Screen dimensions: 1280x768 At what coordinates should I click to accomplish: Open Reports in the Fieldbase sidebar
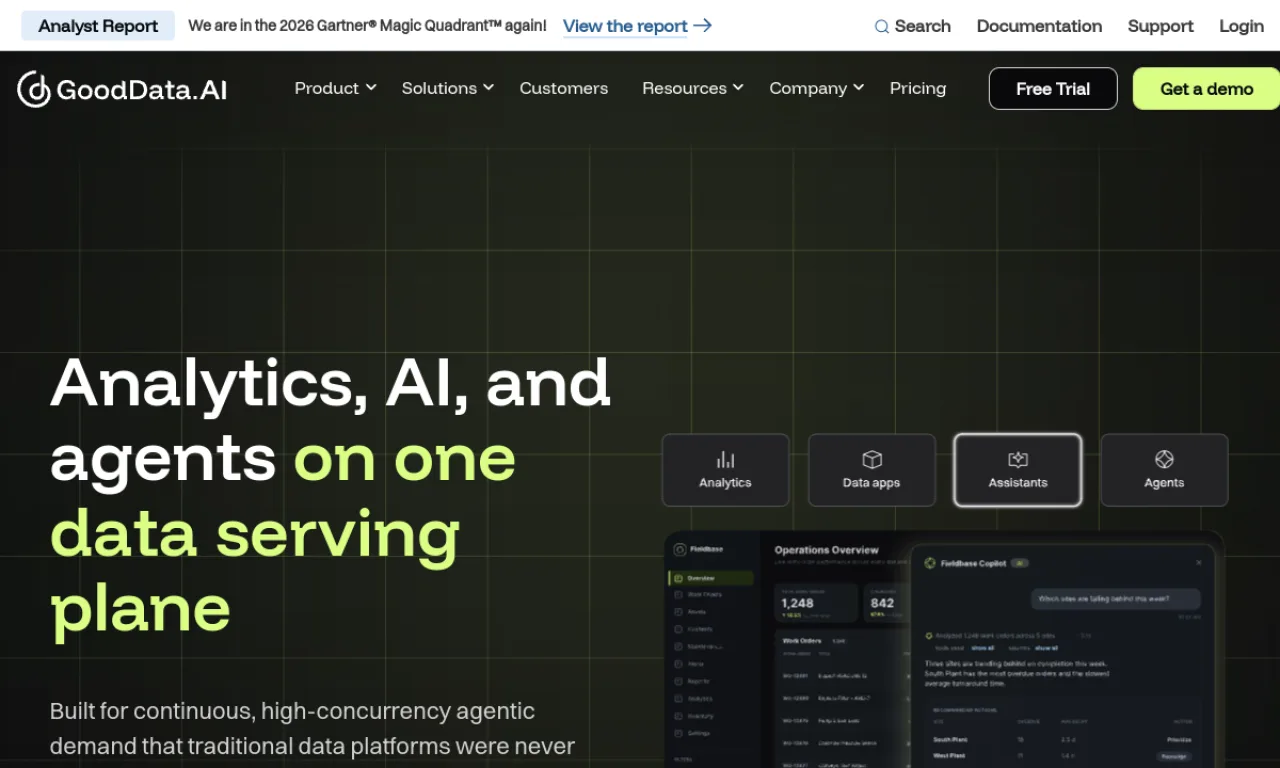pyautogui.click(x=698, y=681)
